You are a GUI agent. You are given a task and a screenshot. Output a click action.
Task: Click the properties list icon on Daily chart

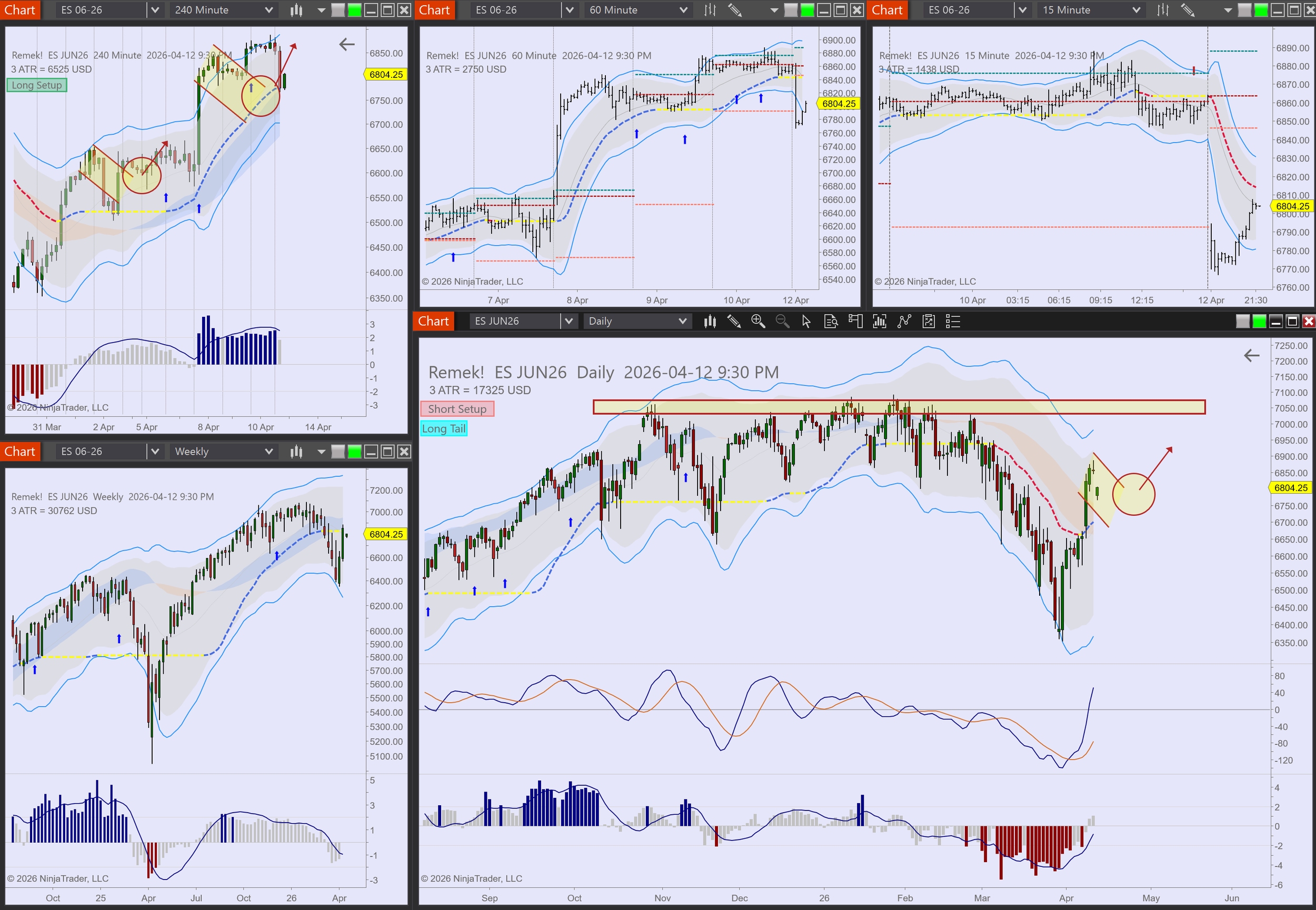pos(953,321)
